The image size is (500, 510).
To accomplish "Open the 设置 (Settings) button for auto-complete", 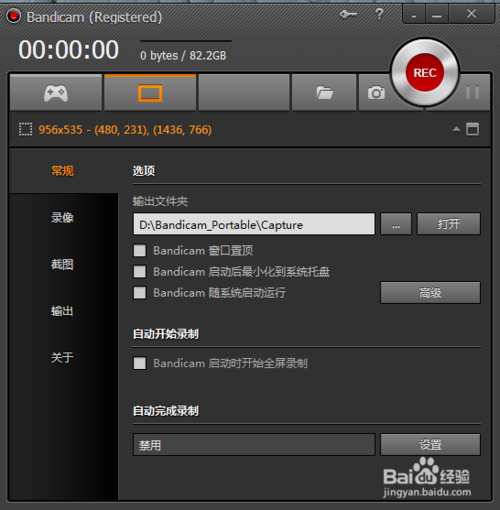I will [430, 445].
